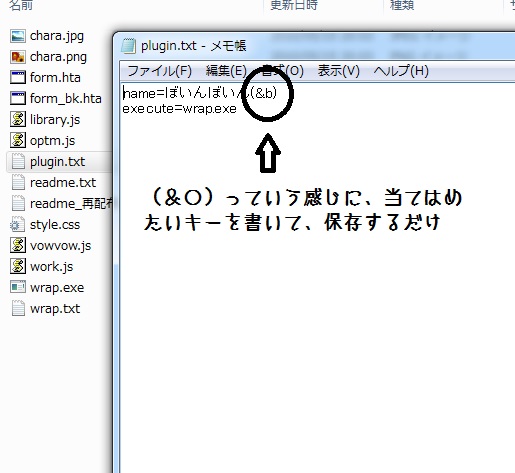Click the form.hta application icon
Screen dimensions: 515x473
coord(18,78)
